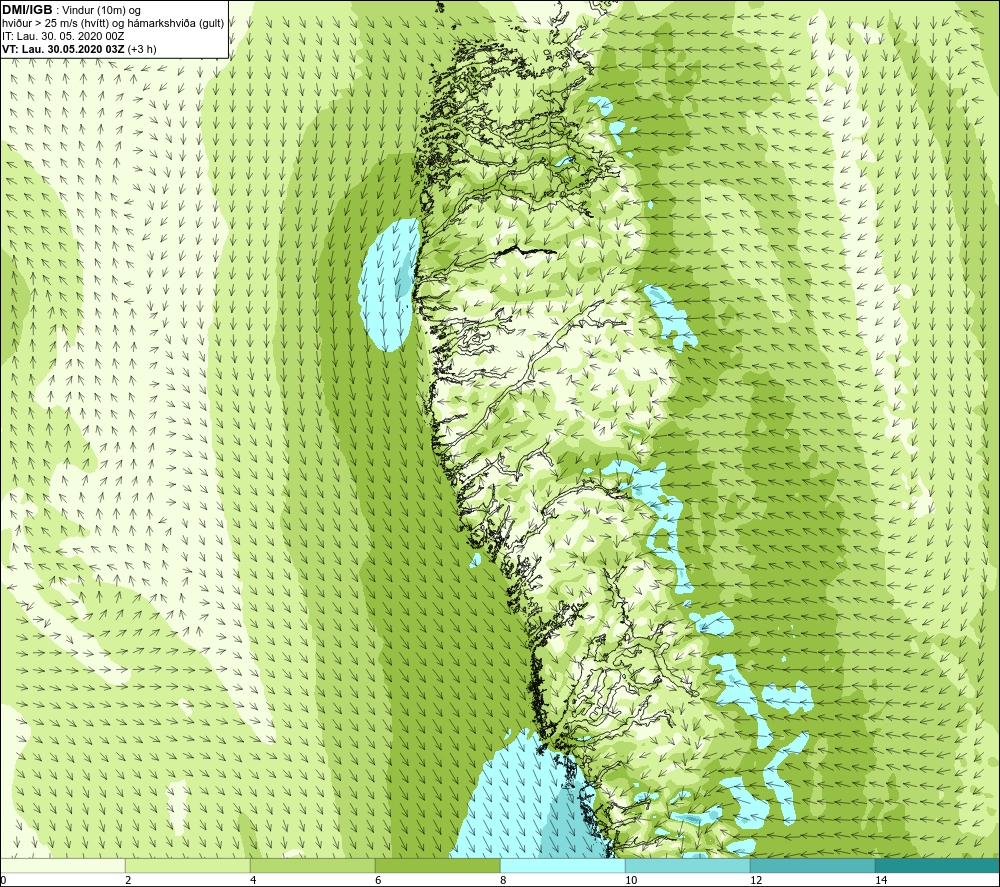Click the 0–2 m/s palest colorbar segment
1000x887 pixels.
62,865
